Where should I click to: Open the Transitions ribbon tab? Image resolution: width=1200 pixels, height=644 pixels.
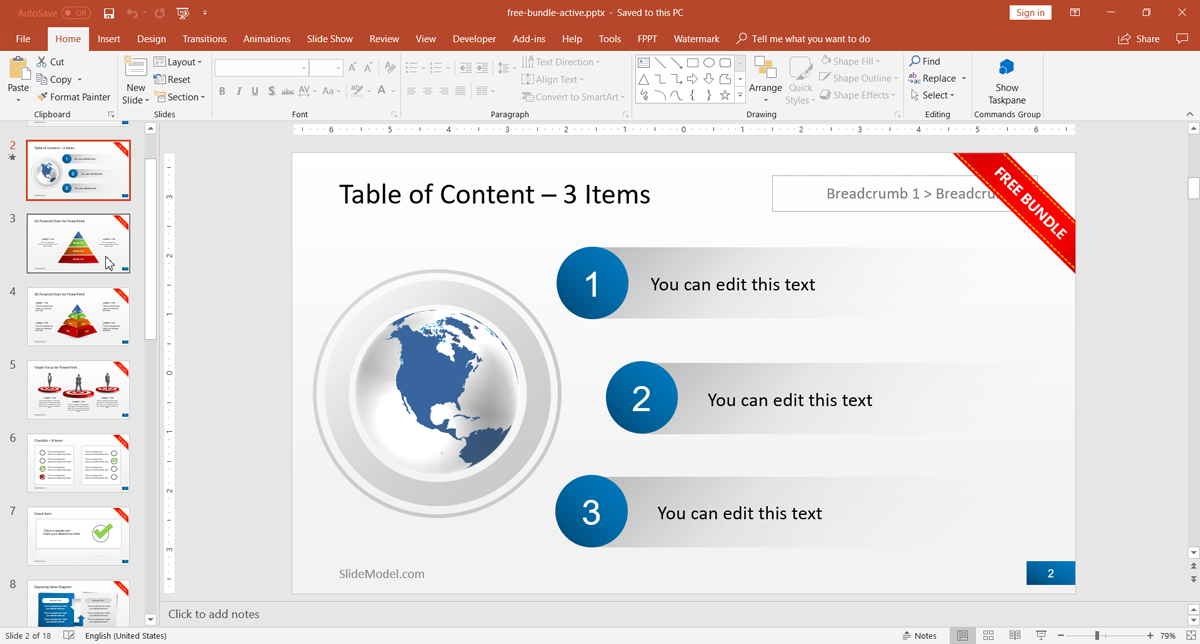(x=204, y=39)
